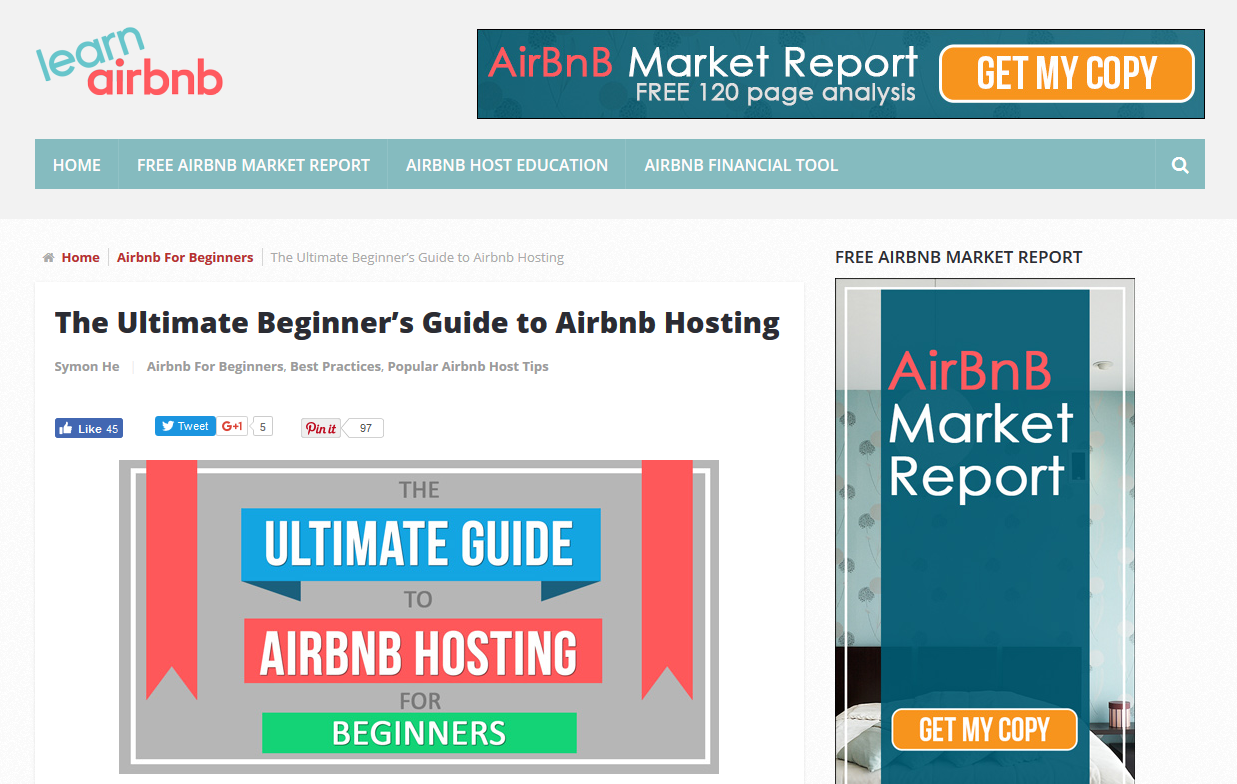Click the Google +1 count 5
This screenshot has height=784, width=1237.
[x=263, y=426]
